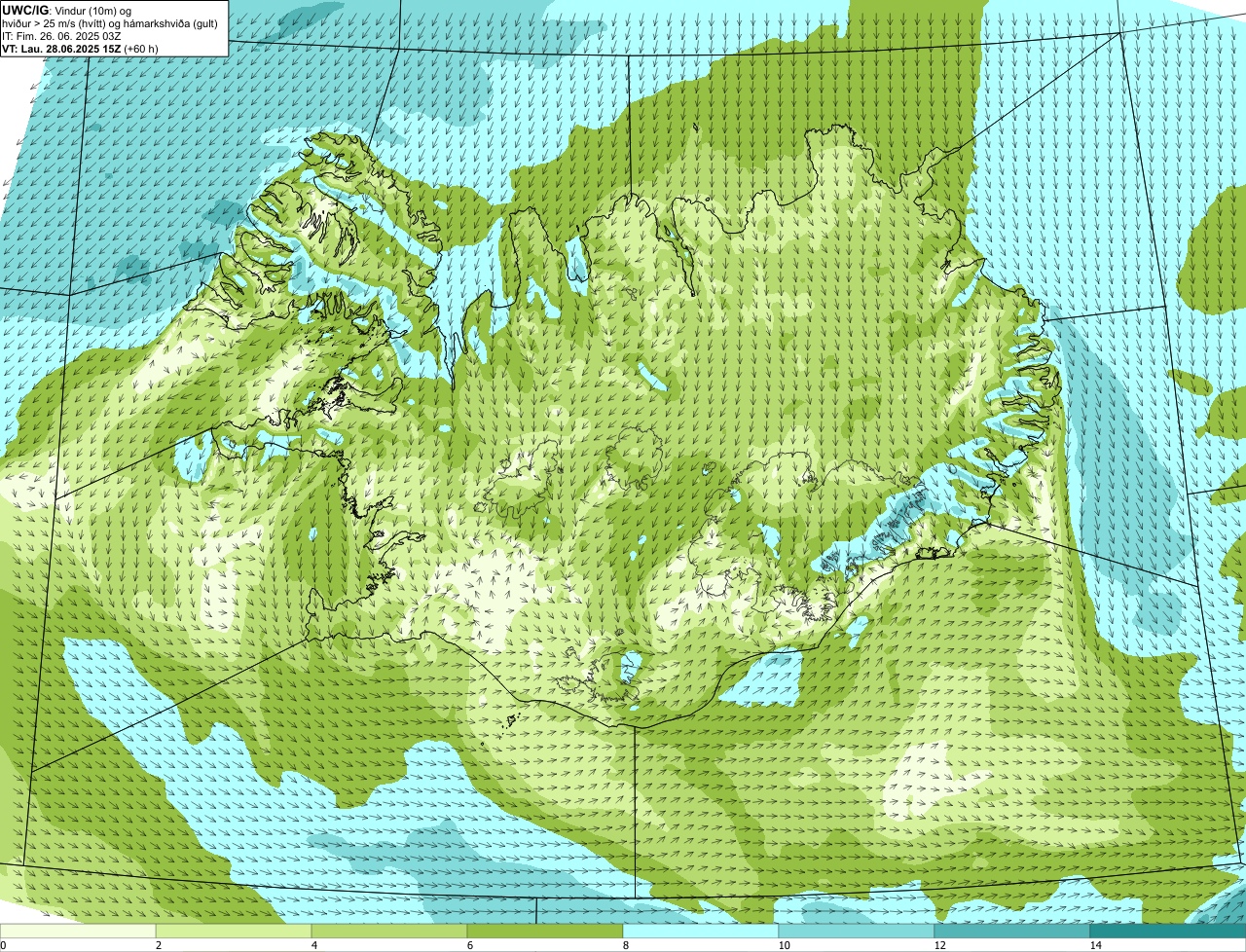Click the 6–8 m/s dark green legend swatch
This screenshot has width=1246, height=952.
coord(545,932)
